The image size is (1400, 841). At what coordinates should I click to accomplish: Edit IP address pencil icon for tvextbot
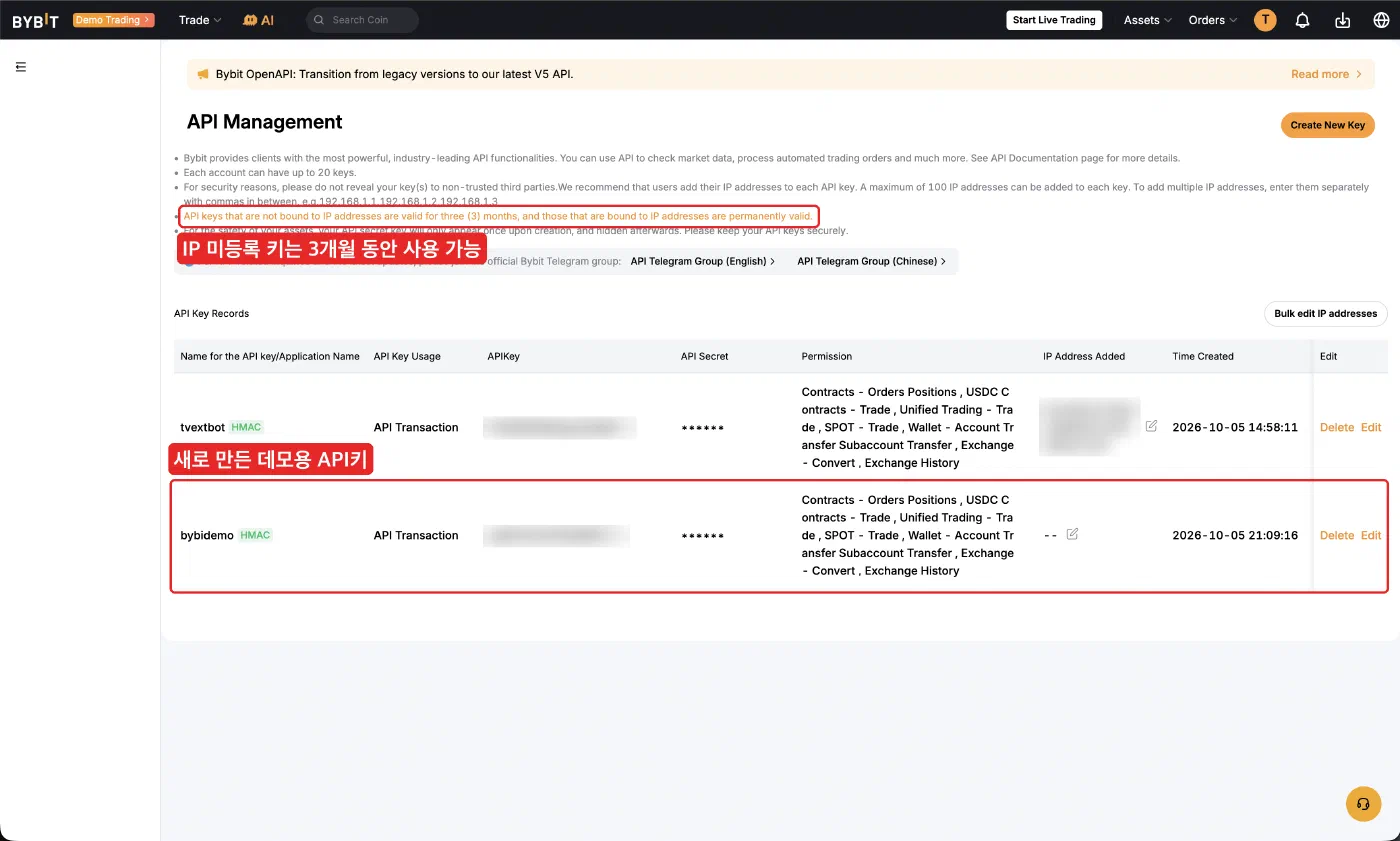tap(1151, 426)
